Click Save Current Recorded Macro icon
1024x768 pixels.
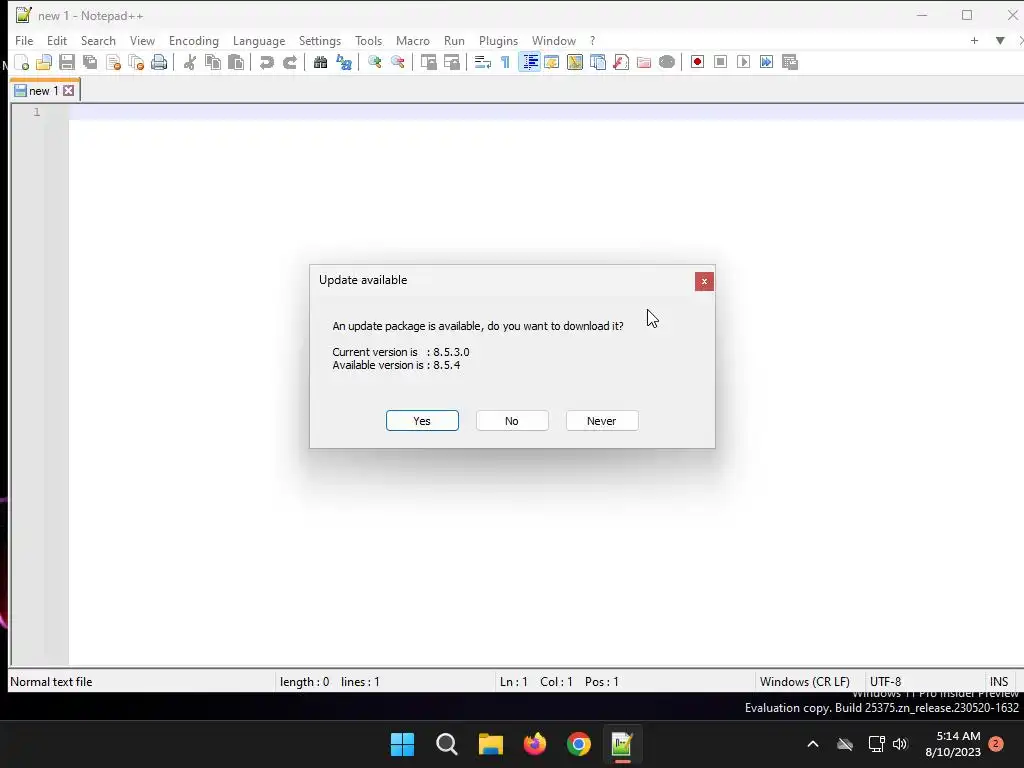[790, 62]
